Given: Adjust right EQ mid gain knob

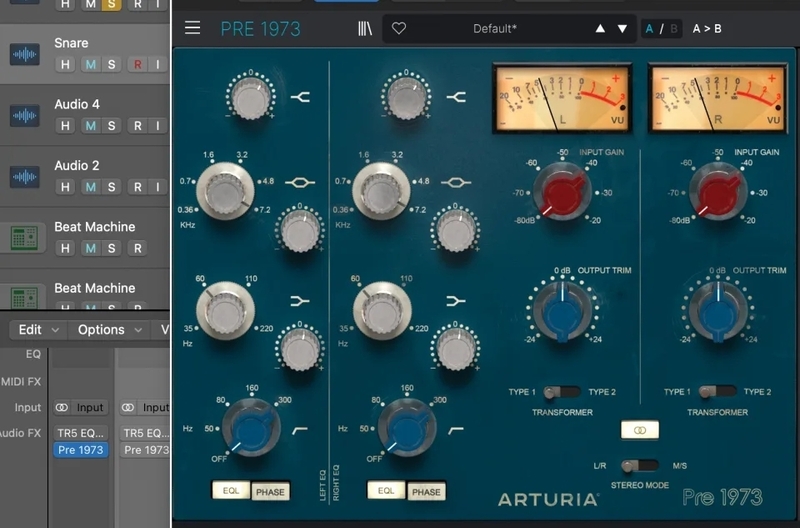Looking at the screenshot, I should pos(456,230).
